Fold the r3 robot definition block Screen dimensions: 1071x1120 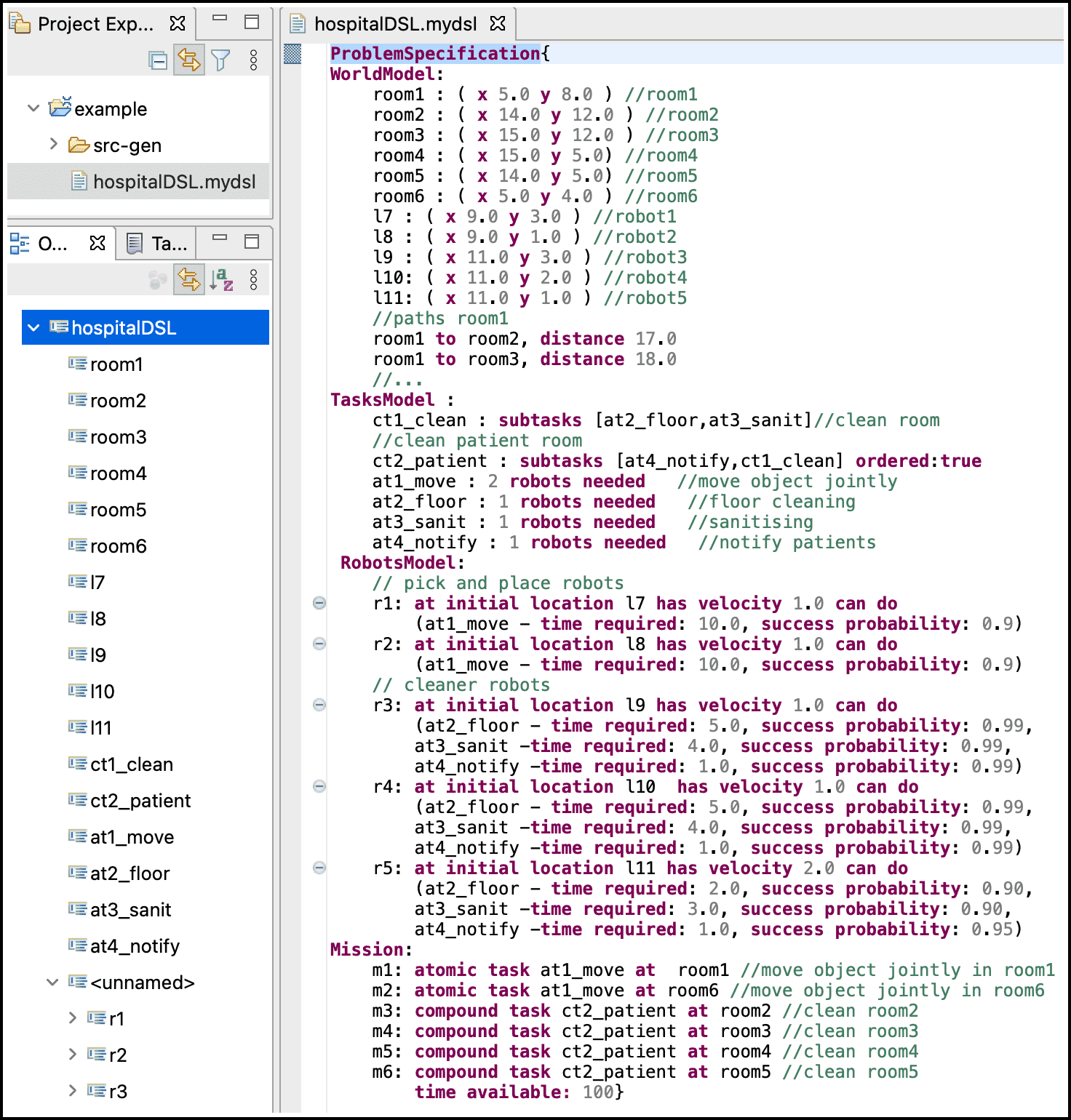pos(319,705)
